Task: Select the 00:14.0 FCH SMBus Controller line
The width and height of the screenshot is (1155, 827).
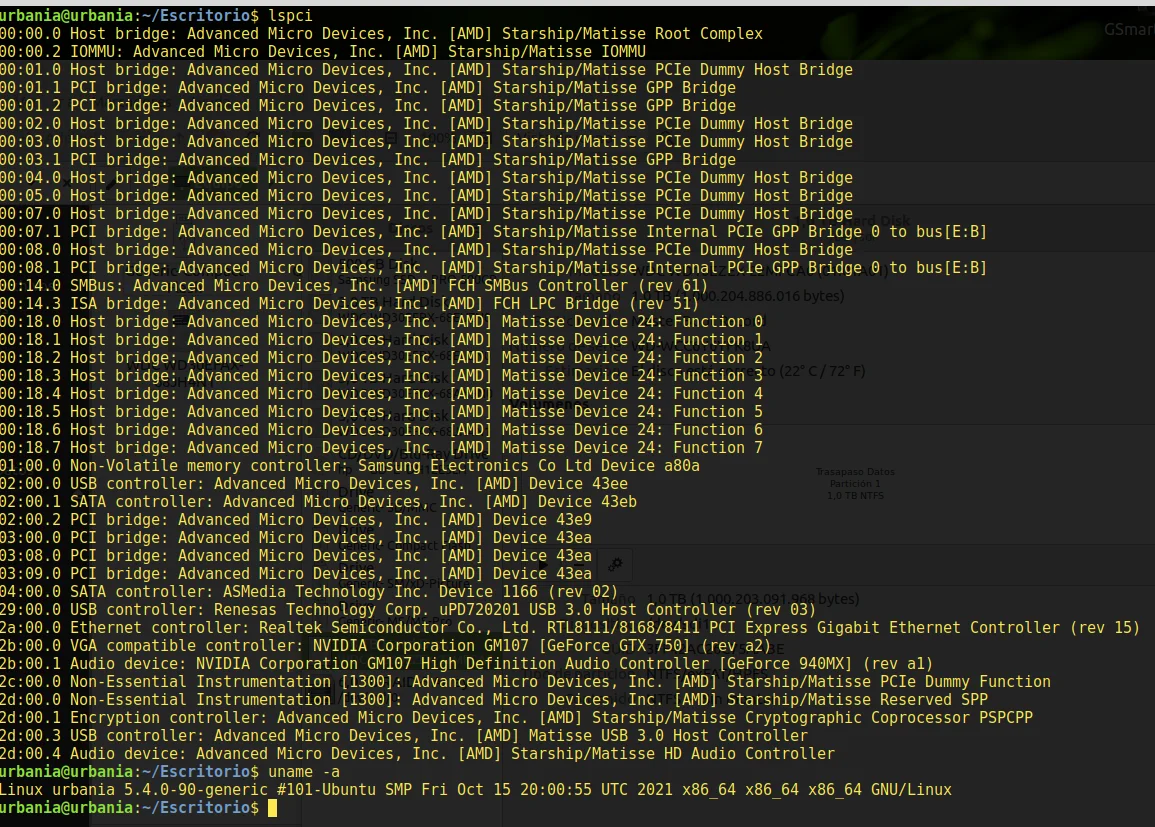Action: pyautogui.click(x=354, y=286)
